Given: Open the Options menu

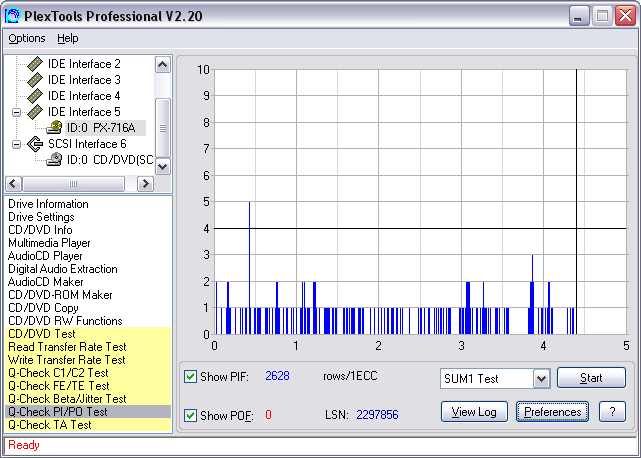Looking at the screenshot, I should [27, 38].
